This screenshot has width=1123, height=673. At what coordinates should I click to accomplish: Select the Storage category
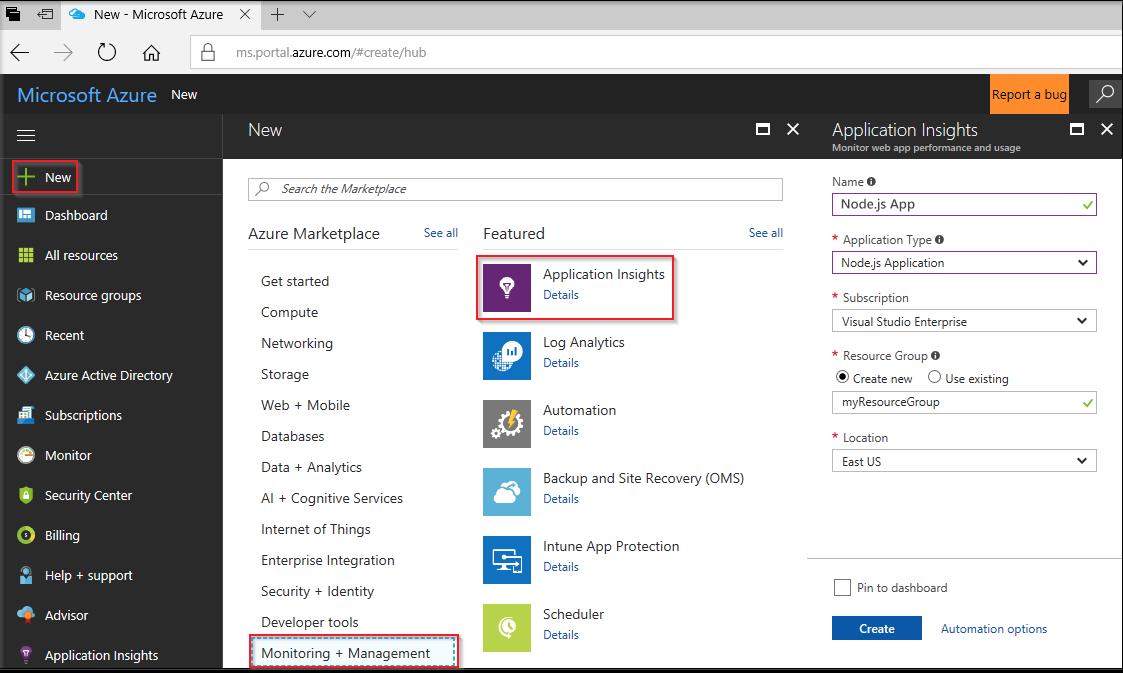(285, 374)
